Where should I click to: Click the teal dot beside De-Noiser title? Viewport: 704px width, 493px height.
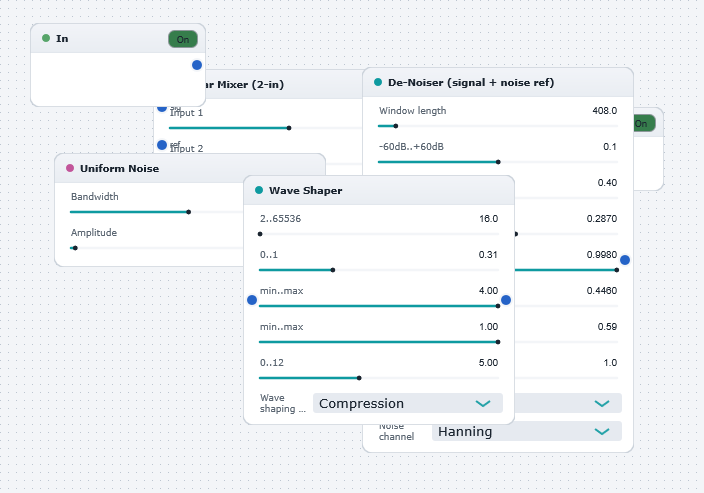[378, 82]
